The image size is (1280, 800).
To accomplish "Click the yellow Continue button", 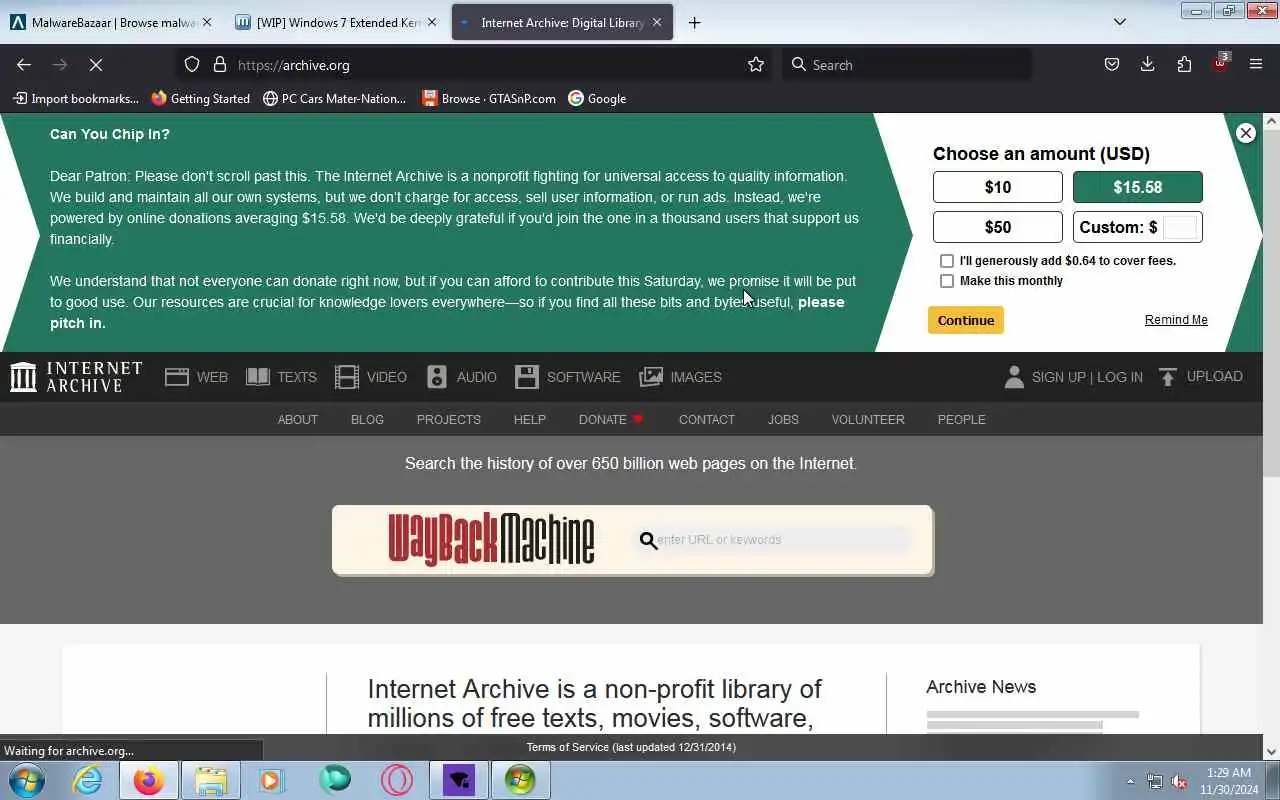I will click(966, 320).
